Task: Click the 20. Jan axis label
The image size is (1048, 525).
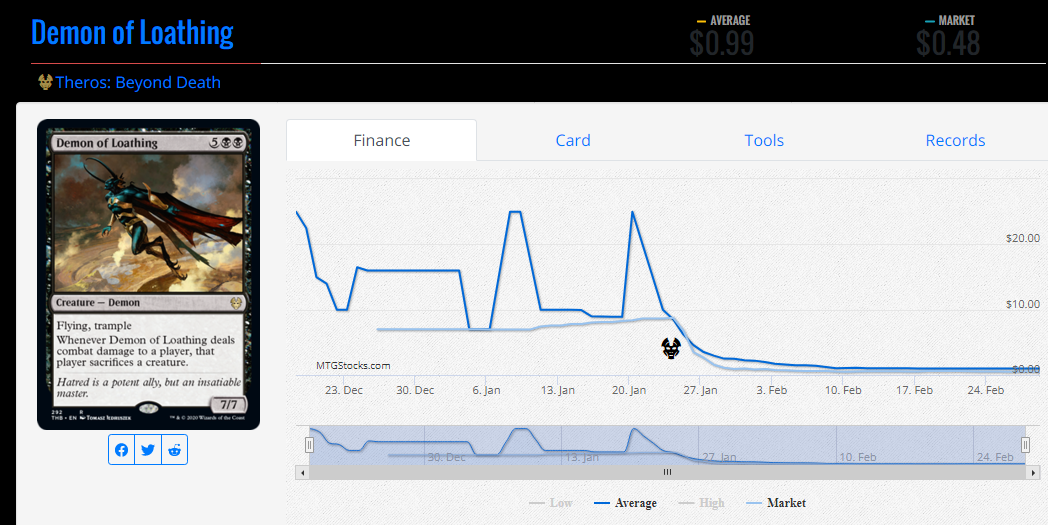Action: 629,390
